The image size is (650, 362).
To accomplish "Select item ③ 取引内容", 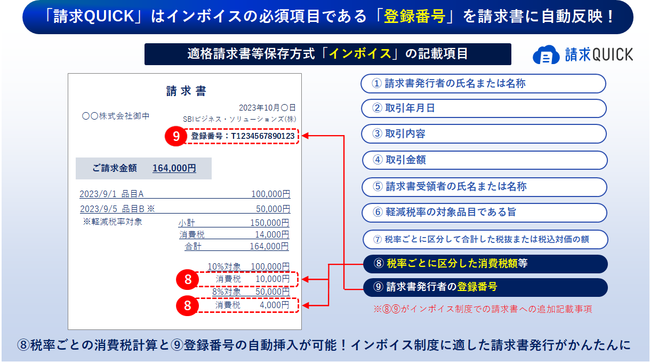I will pos(484,134).
